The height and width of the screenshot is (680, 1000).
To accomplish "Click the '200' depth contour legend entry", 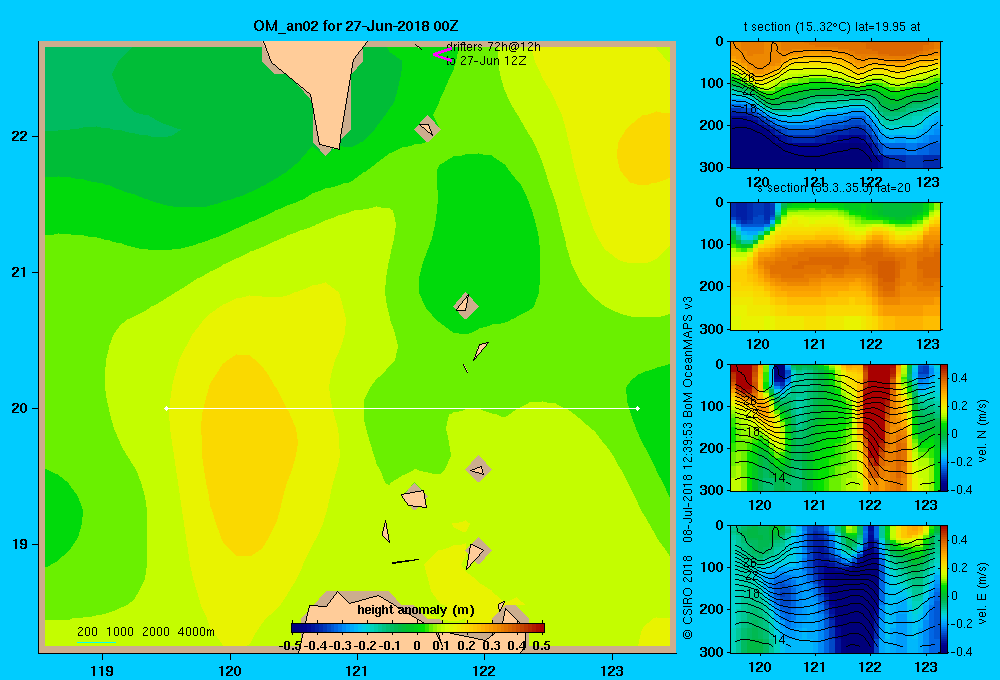I will [x=87, y=632].
